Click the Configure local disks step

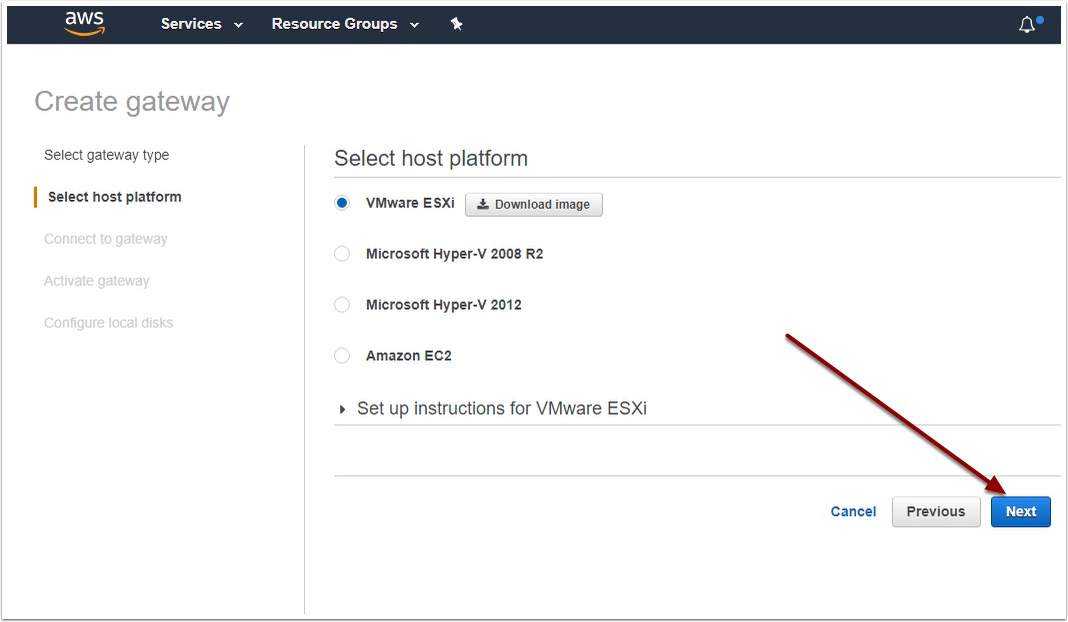pyautogui.click(x=108, y=323)
